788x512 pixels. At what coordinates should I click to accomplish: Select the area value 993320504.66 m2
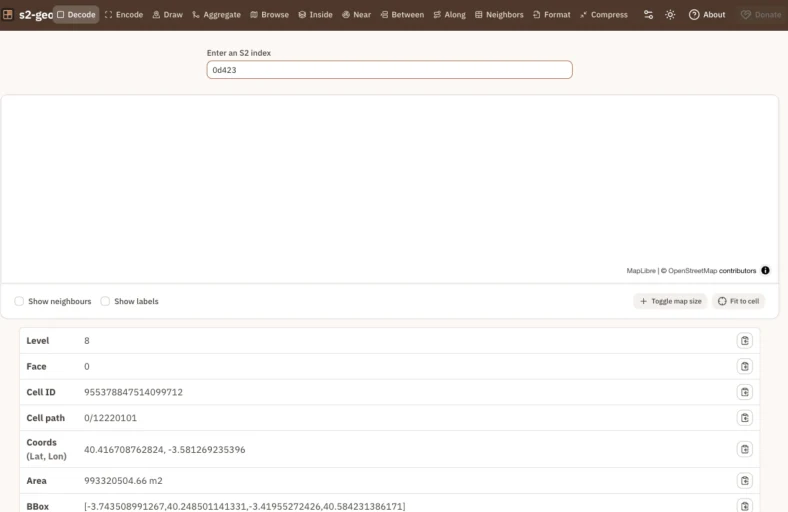pos(123,481)
